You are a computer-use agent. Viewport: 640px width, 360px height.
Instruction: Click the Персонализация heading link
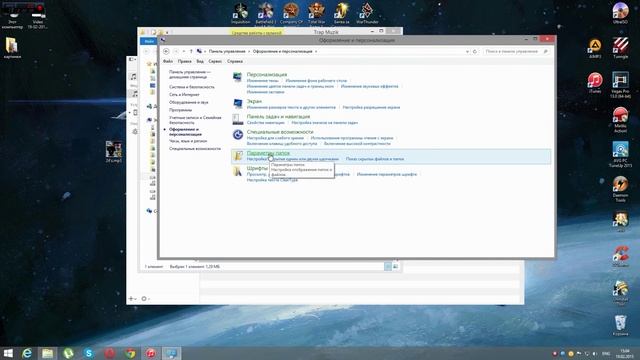(267, 75)
